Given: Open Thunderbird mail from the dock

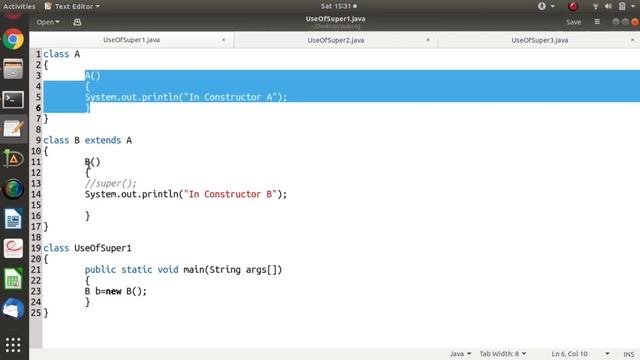Looking at the screenshot, I should pos(13,309).
